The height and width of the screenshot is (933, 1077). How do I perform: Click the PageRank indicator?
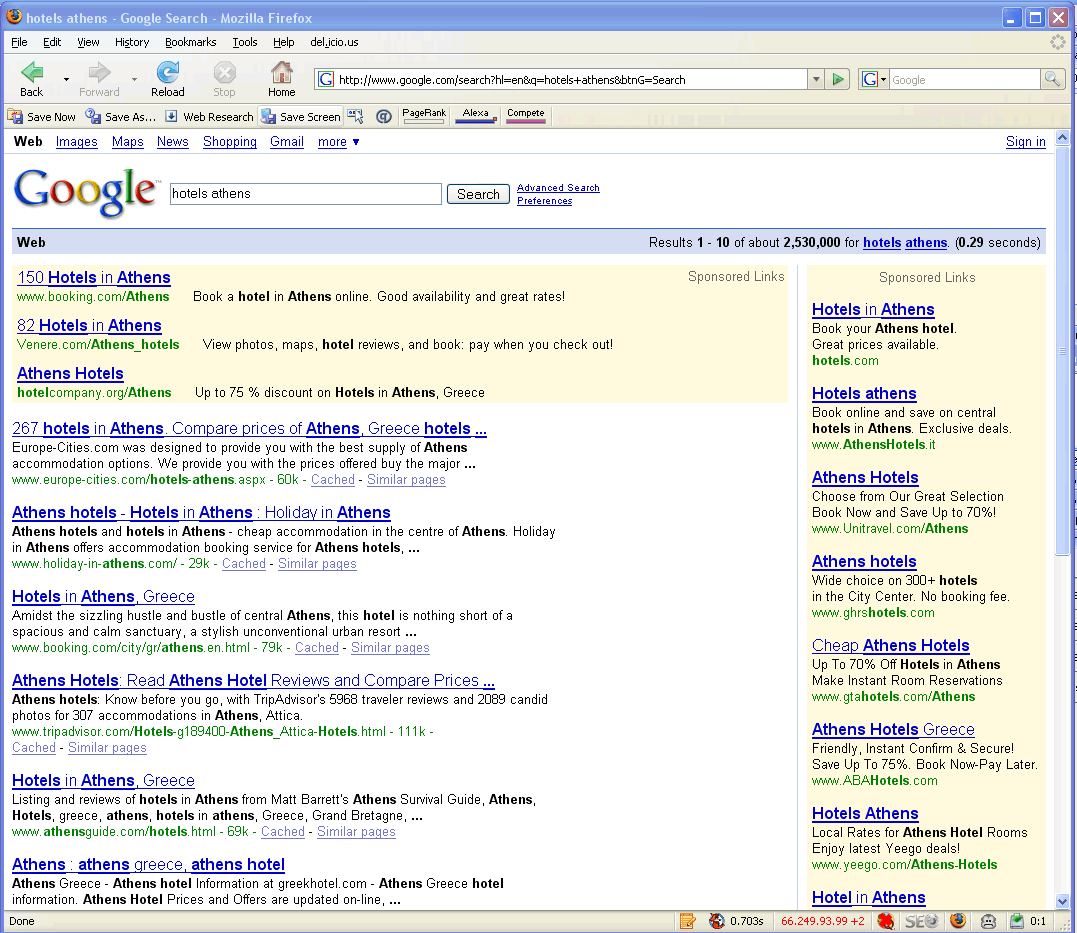click(x=424, y=115)
